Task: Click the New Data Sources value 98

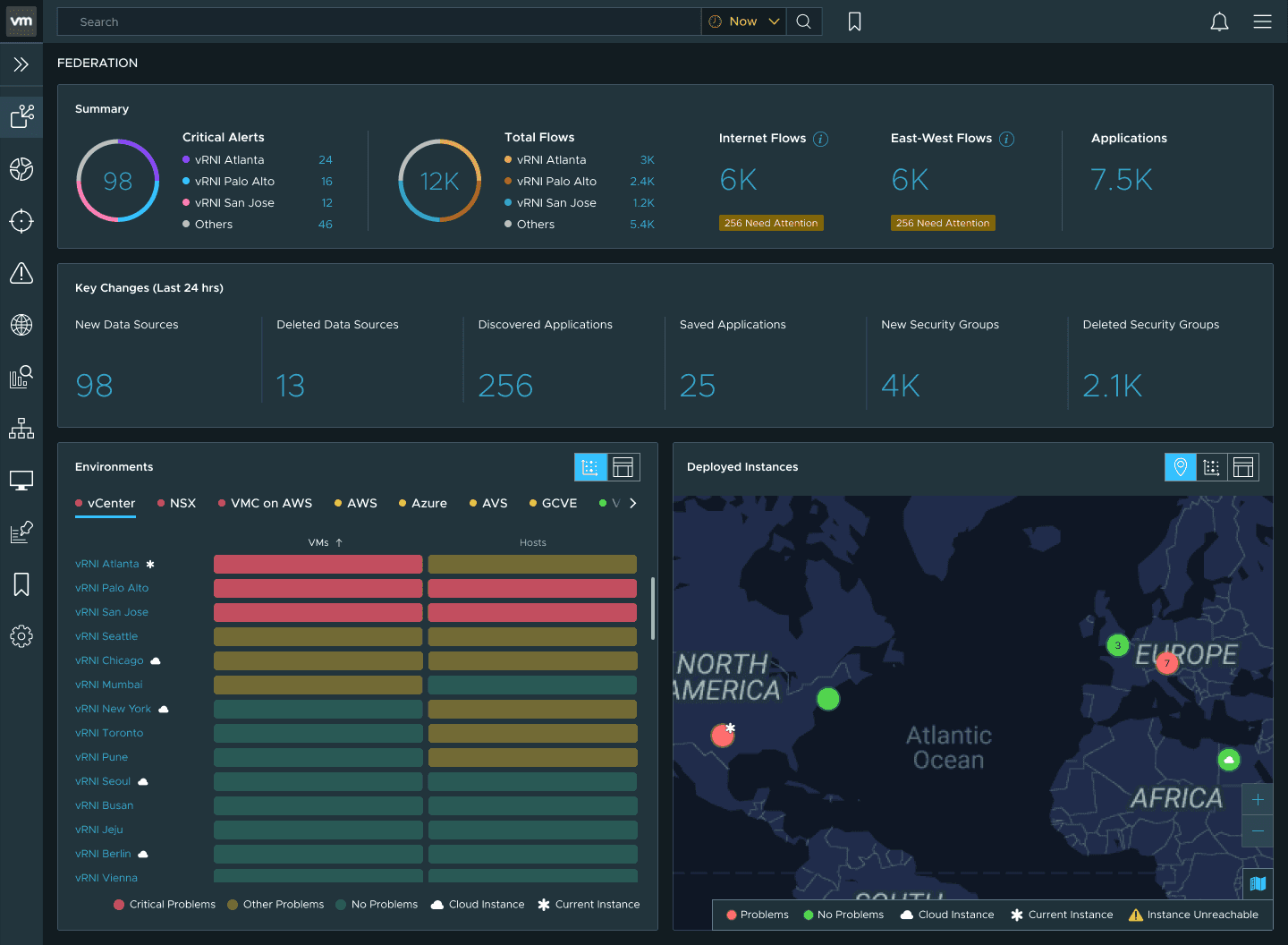Action: pyautogui.click(x=95, y=386)
